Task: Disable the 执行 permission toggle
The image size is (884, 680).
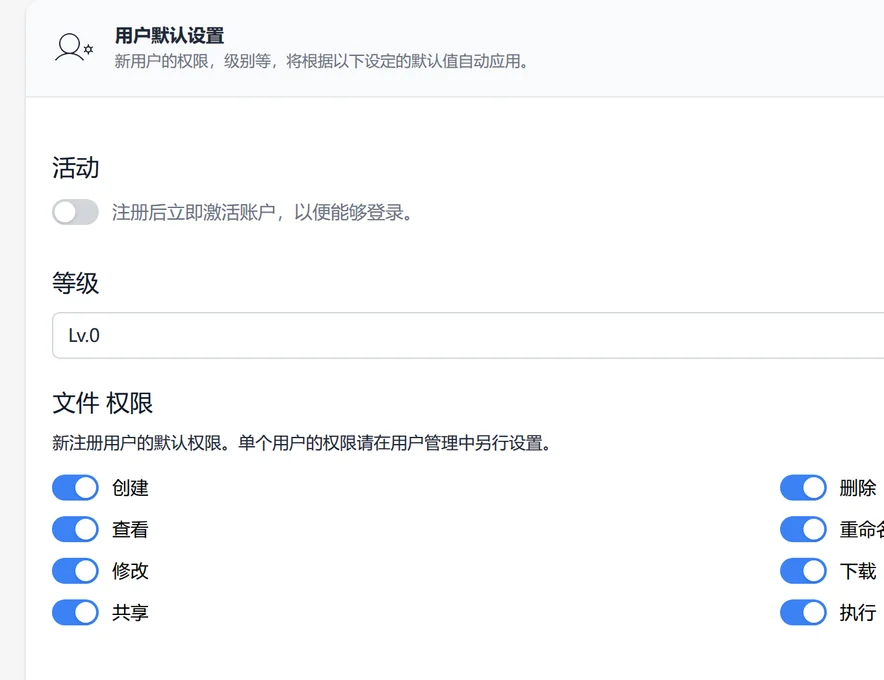Action: pyautogui.click(x=803, y=612)
